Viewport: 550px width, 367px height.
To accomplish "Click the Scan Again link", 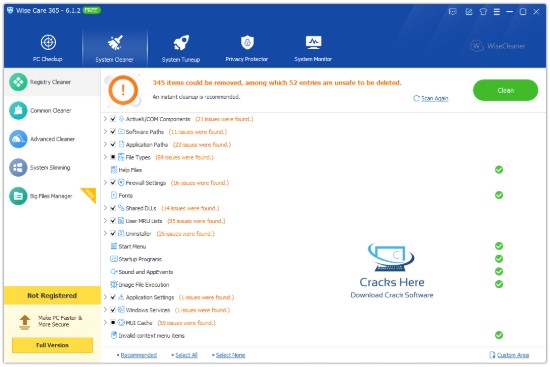I will click(431, 98).
